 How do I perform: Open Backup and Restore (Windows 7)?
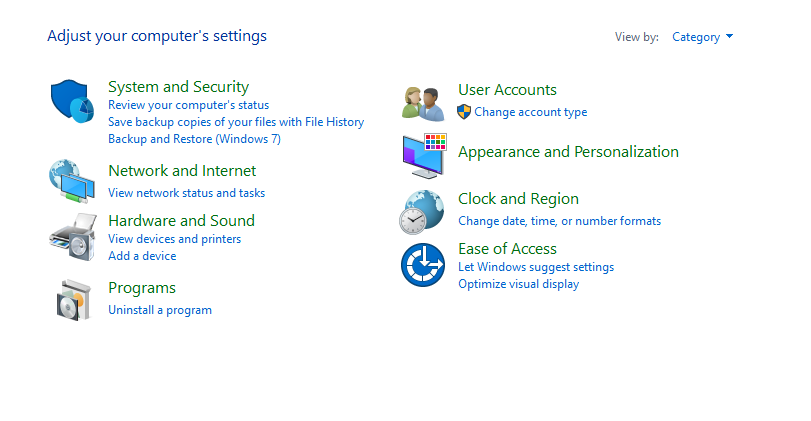194,139
